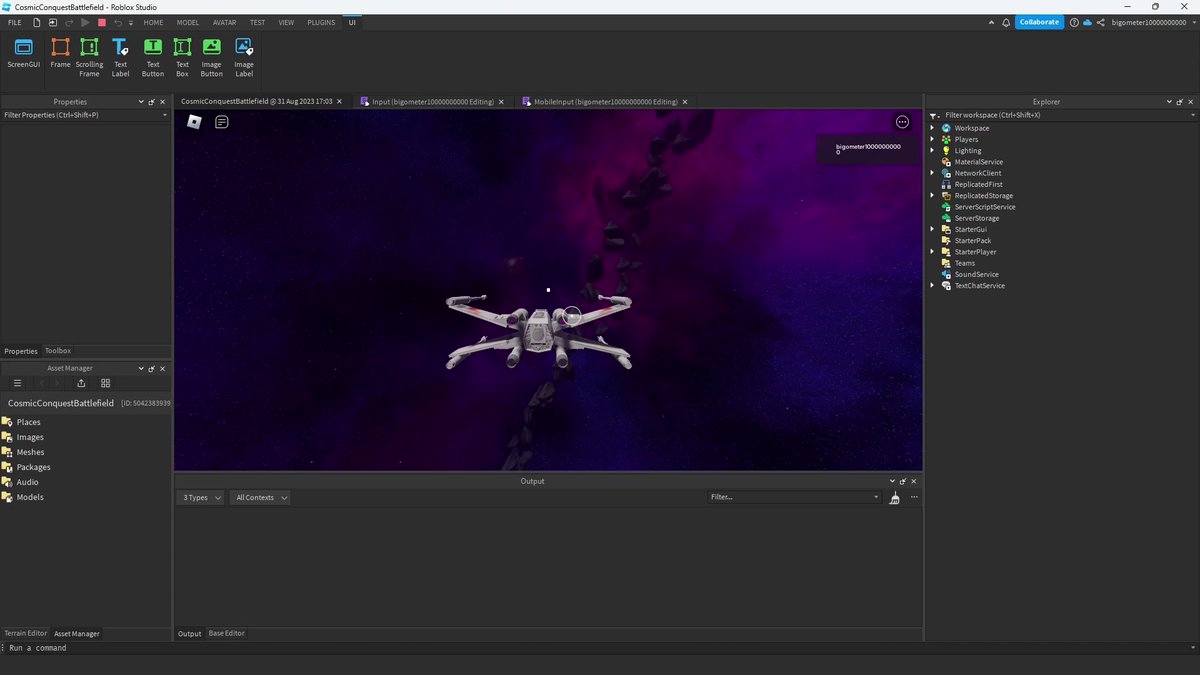Image resolution: width=1200 pixels, height=675 pixels.
Task: Add an Image Button element
Action: [x=212, y=56]
